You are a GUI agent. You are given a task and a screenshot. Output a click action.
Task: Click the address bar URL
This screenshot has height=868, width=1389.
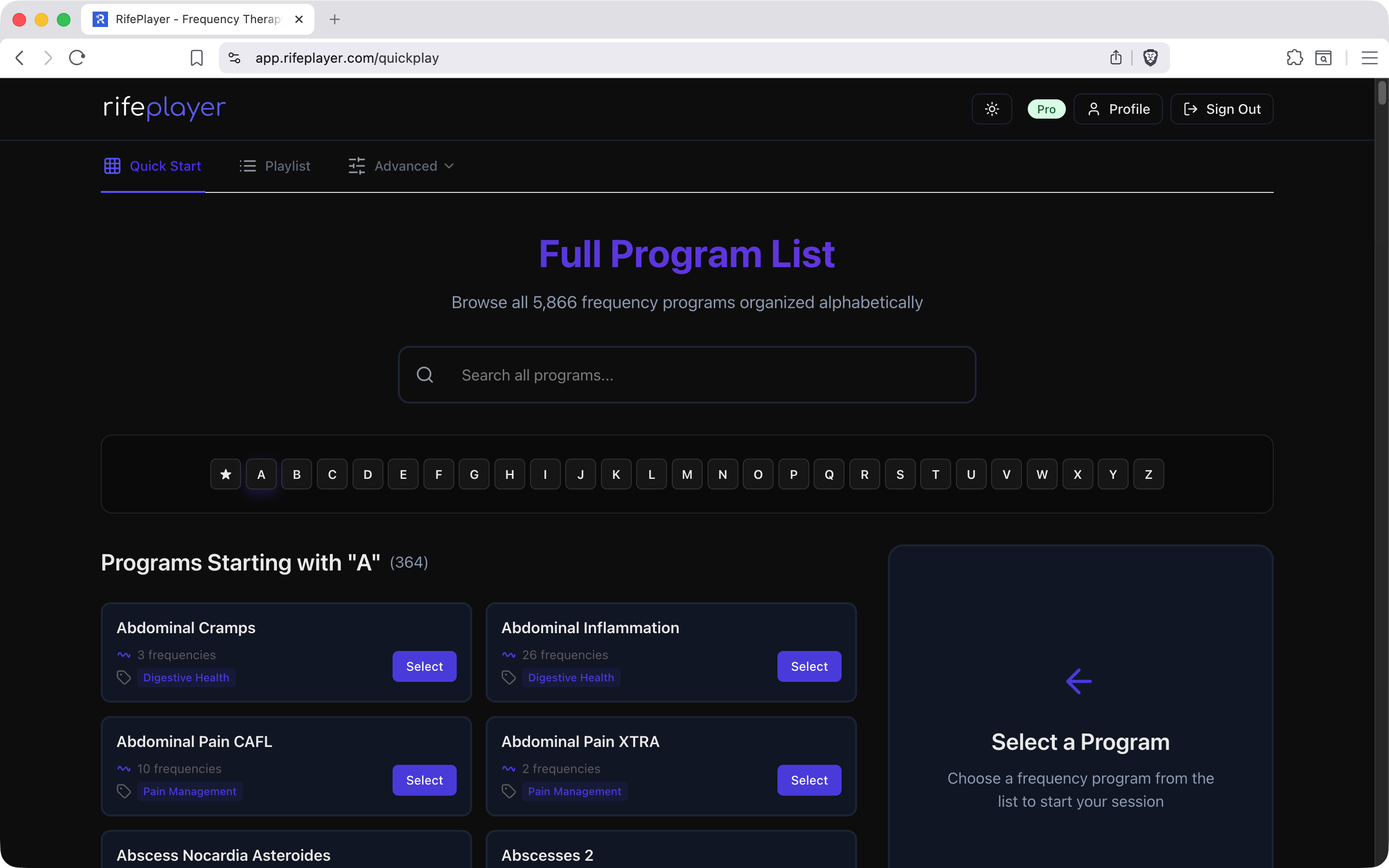(x=347, y=57)
